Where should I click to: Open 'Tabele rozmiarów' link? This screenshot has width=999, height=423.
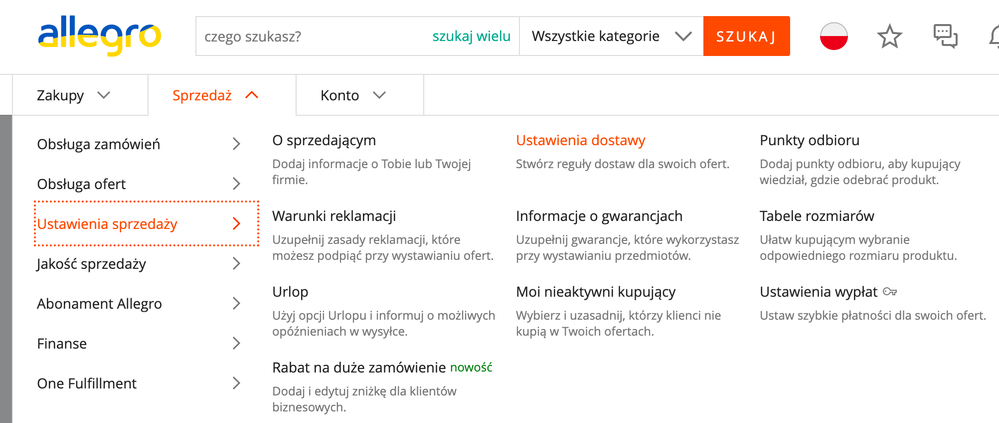point(817,216)
